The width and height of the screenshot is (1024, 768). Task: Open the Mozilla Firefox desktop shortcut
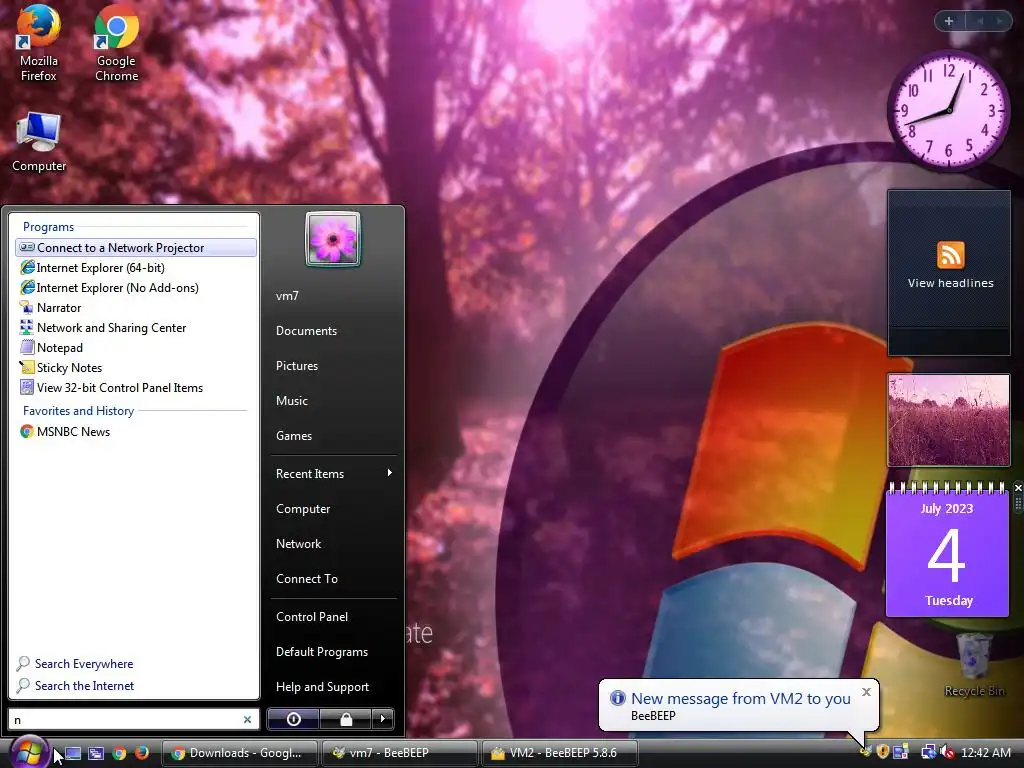tap(39, 43)
